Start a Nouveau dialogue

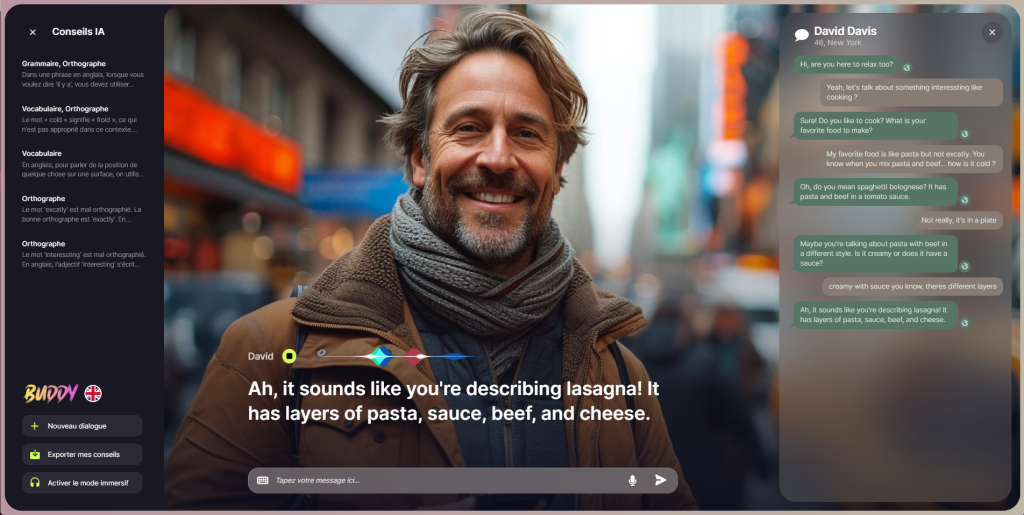(x=82, y=426)
